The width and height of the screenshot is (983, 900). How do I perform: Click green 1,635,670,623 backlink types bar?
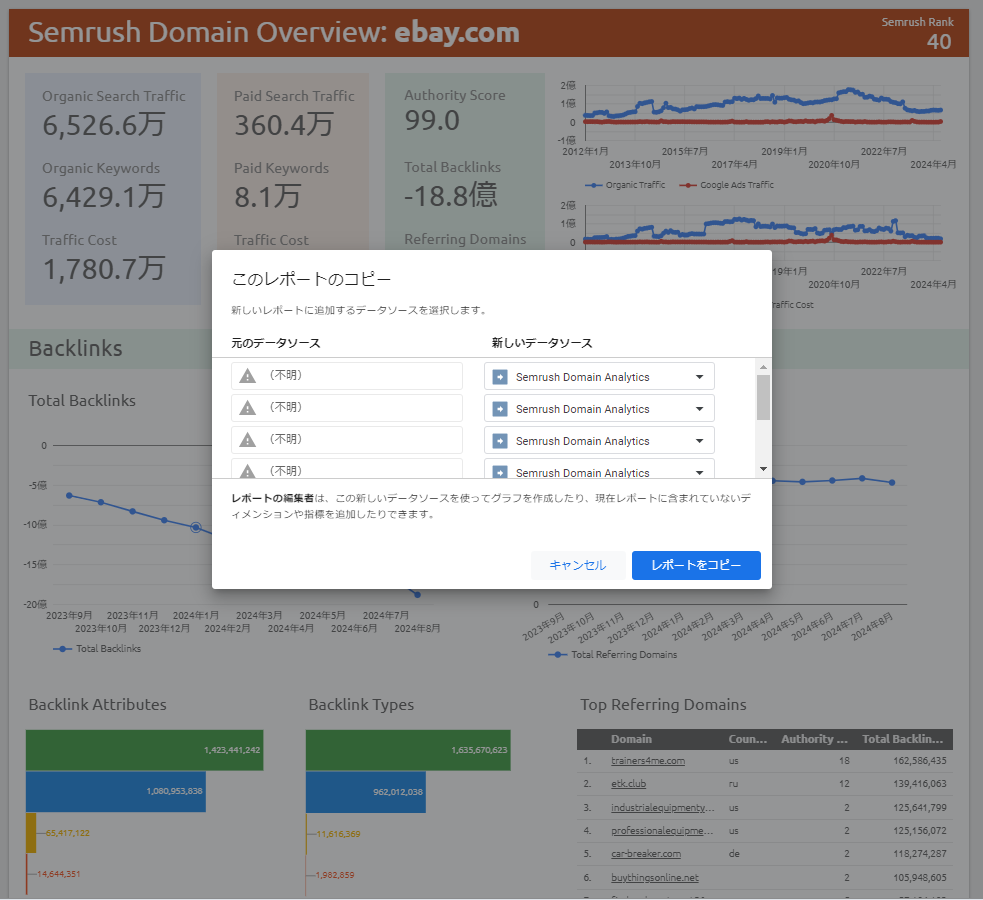click(x=408, y=750)
